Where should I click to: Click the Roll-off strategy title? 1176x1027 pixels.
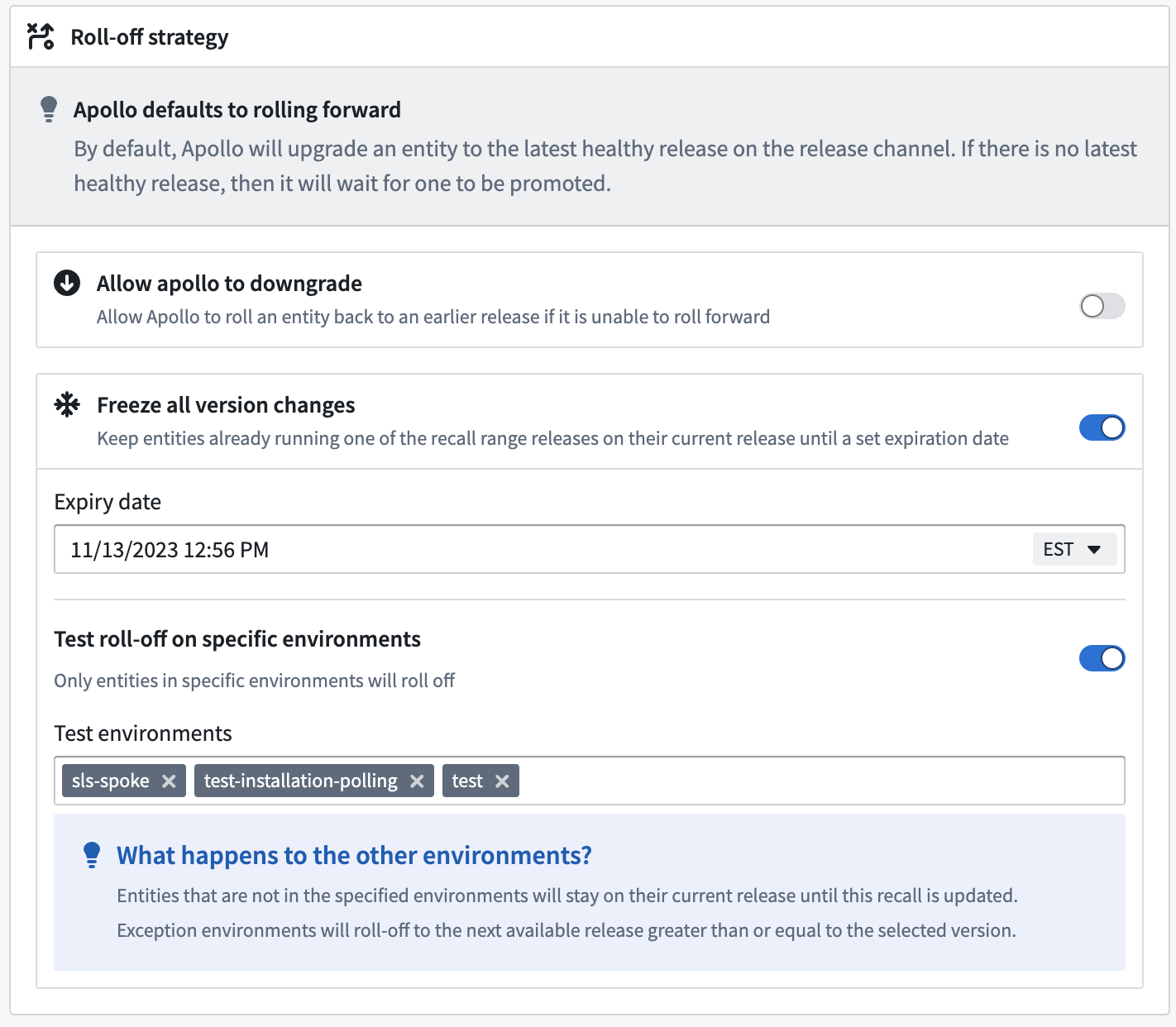tap(150, 37)
